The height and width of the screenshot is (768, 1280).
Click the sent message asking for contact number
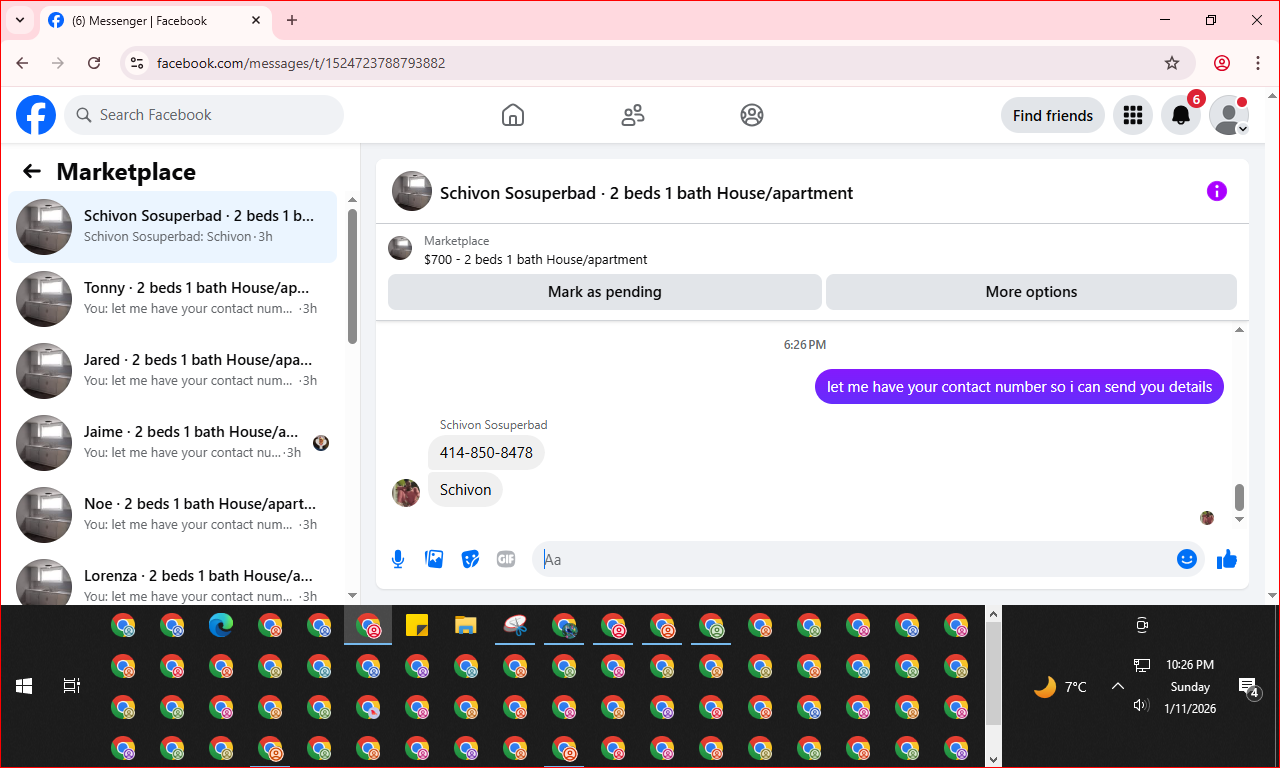[x=1019, y=387]
